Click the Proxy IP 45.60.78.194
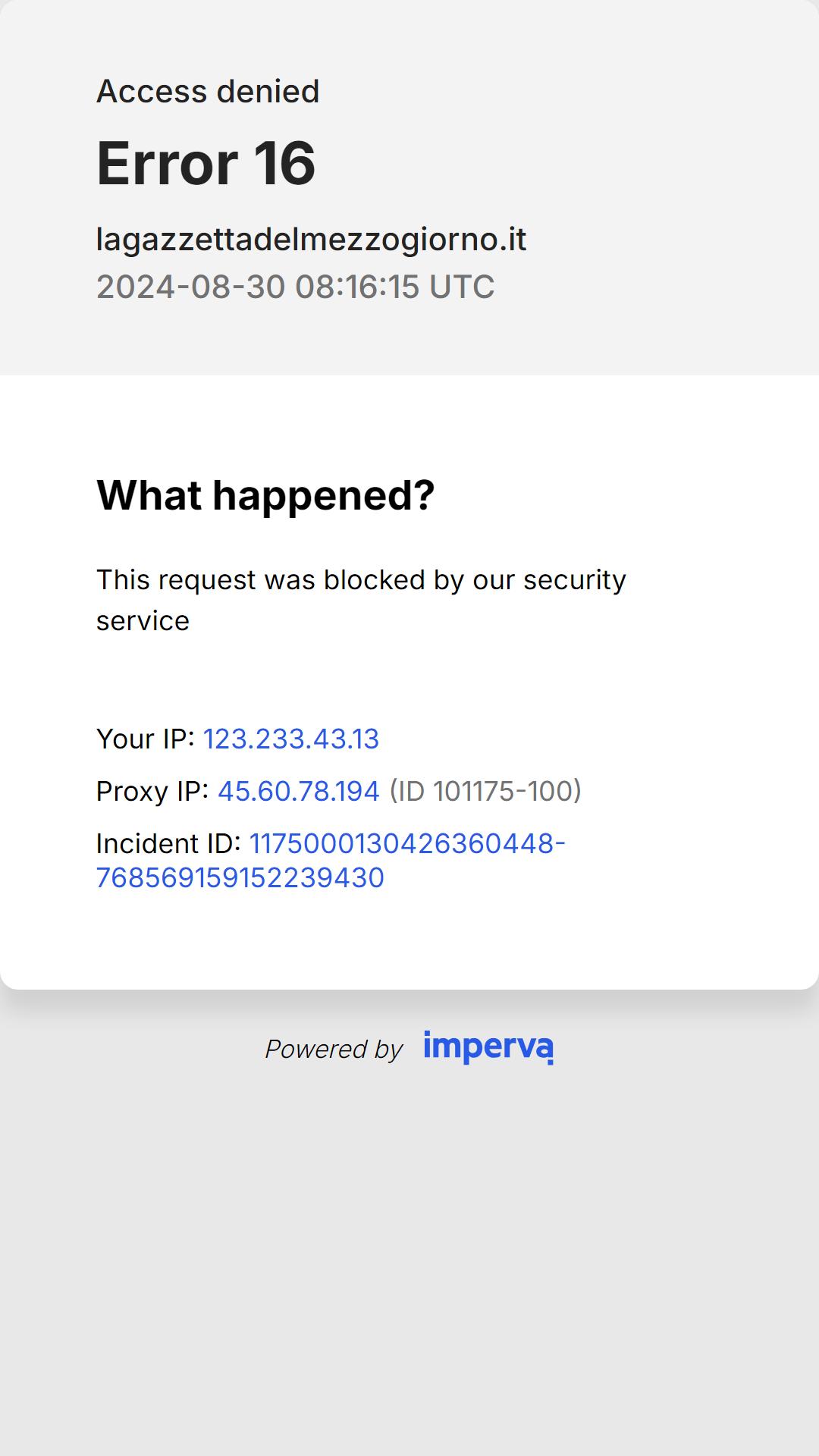 click(x=299, y=791)
